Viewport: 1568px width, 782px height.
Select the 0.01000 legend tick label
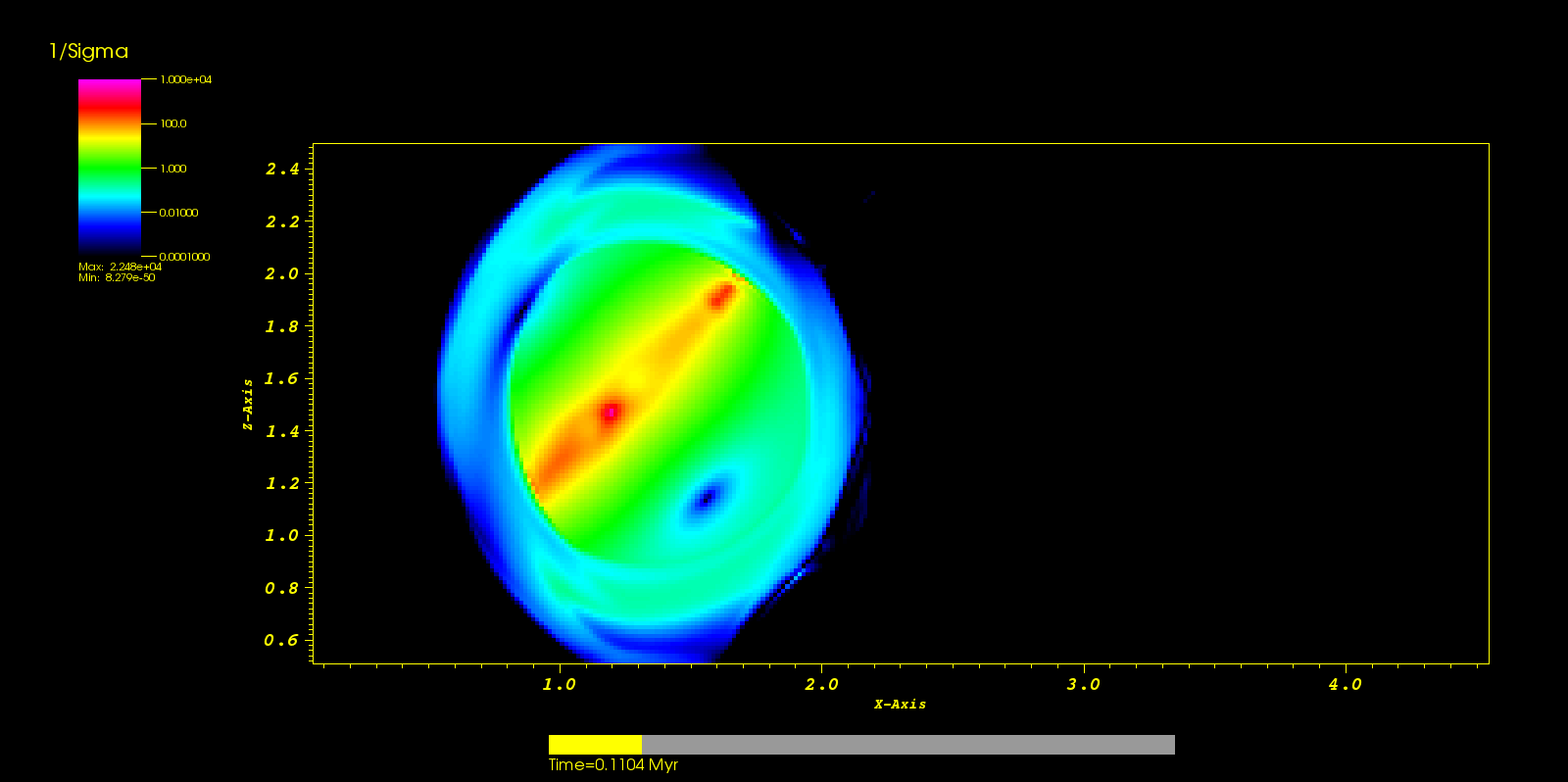click(178, 213)
